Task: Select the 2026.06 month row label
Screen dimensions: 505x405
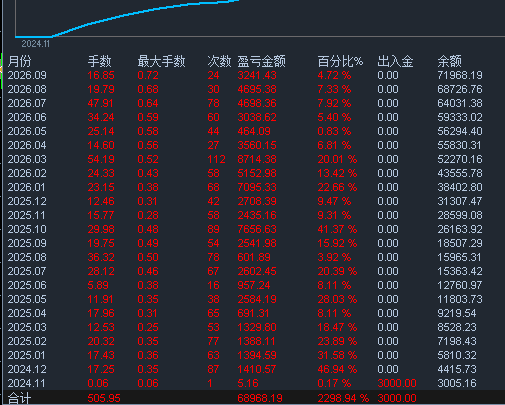Action: click(27, 117)
